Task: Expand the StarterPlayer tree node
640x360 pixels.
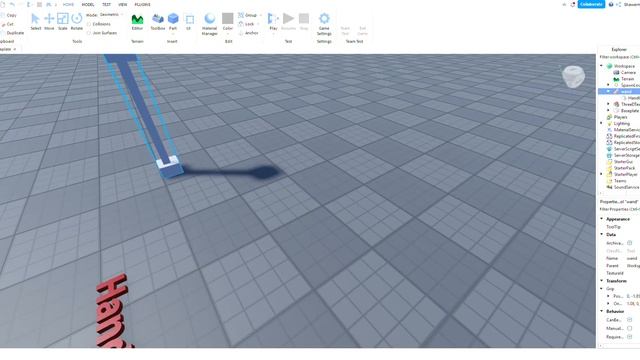Action: click(x=601, y=174)
